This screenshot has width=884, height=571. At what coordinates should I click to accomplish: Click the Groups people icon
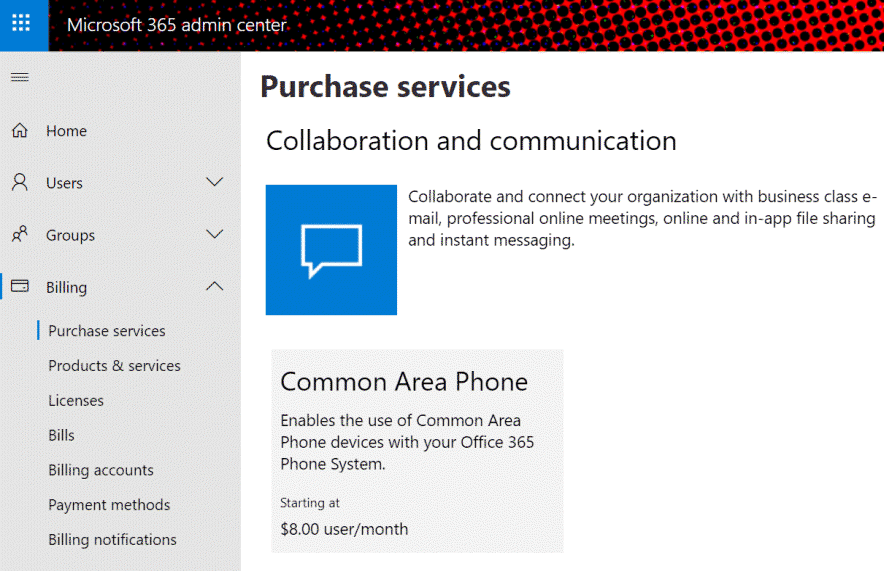tap(20, 234)
